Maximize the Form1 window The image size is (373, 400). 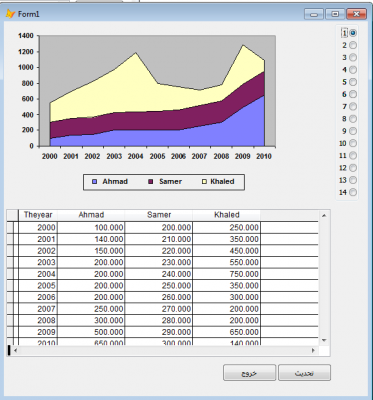coord(335,14)
